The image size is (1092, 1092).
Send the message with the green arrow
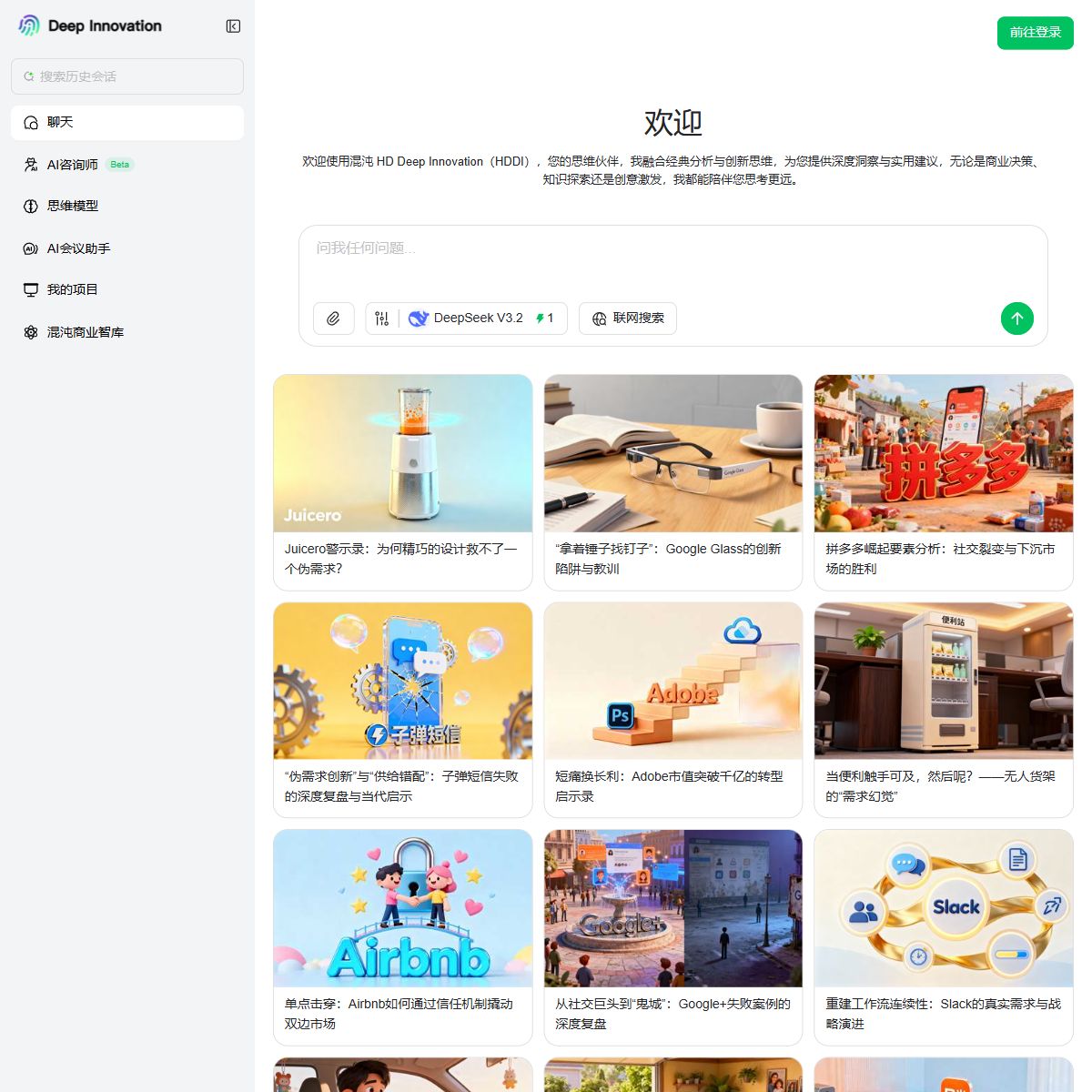tap(1017, 318)
